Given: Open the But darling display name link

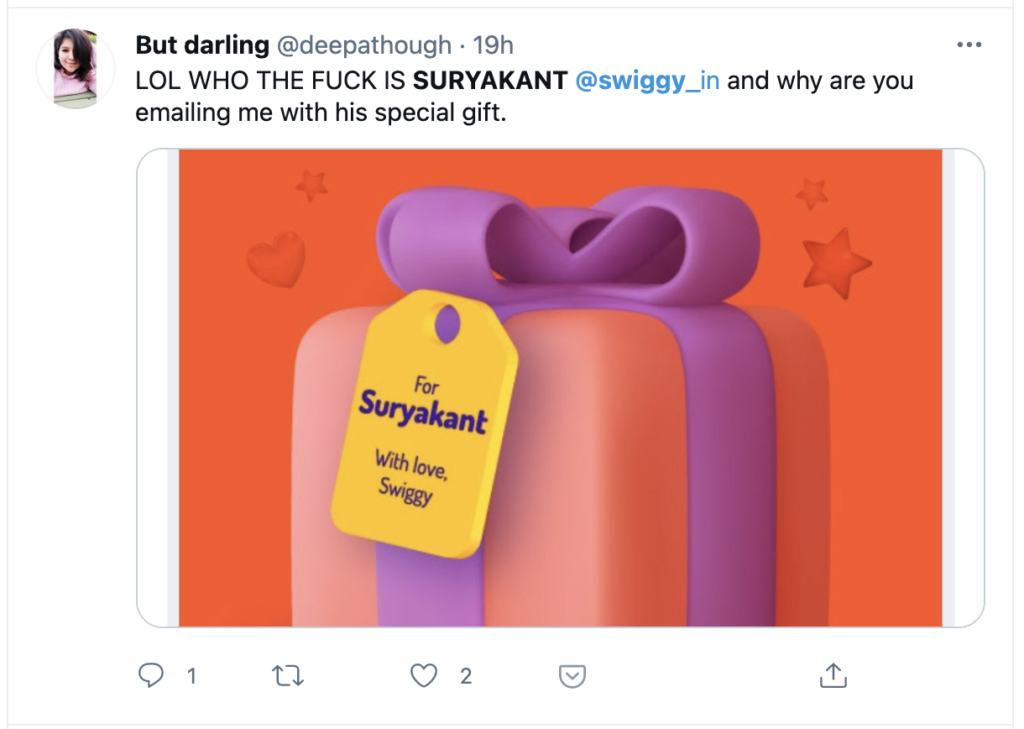Looking at the screenshot, I should [202, 45].
